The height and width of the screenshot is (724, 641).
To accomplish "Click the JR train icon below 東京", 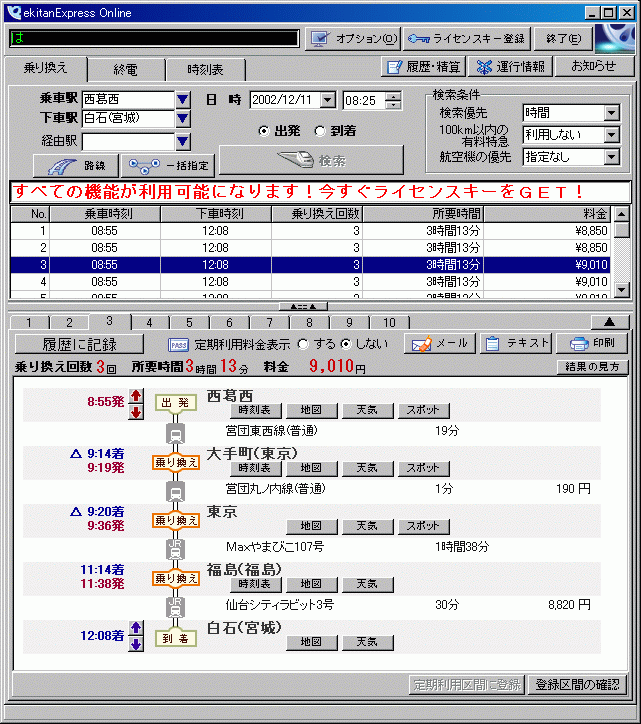I will point(175,549).
